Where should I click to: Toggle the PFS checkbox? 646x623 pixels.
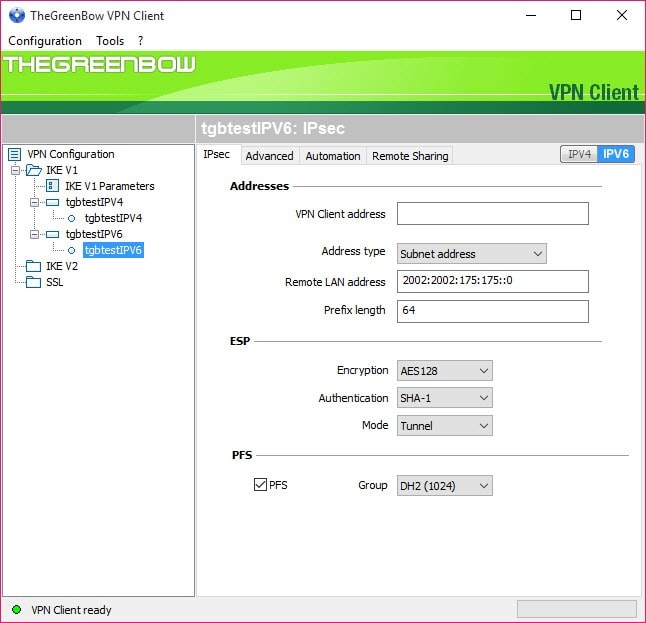tap(260, 485)
